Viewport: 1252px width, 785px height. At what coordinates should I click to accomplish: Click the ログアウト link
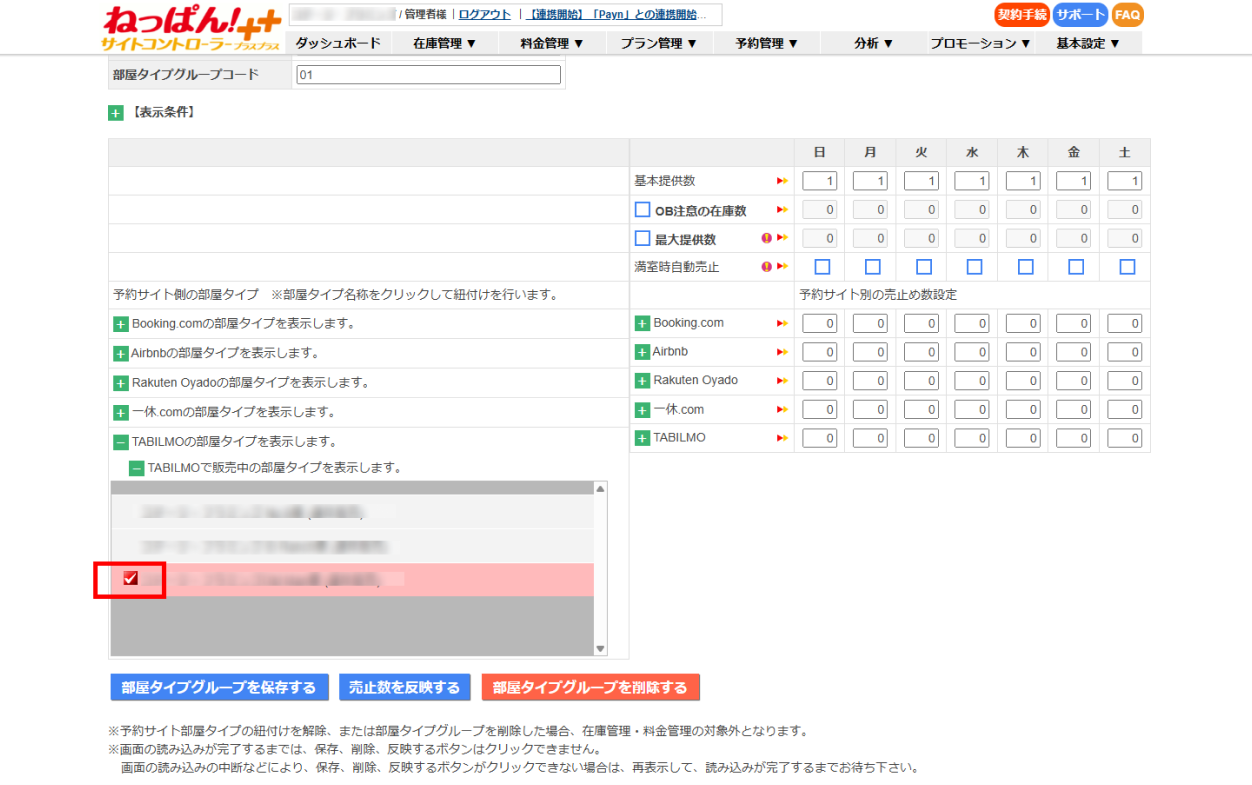(484, 14)
